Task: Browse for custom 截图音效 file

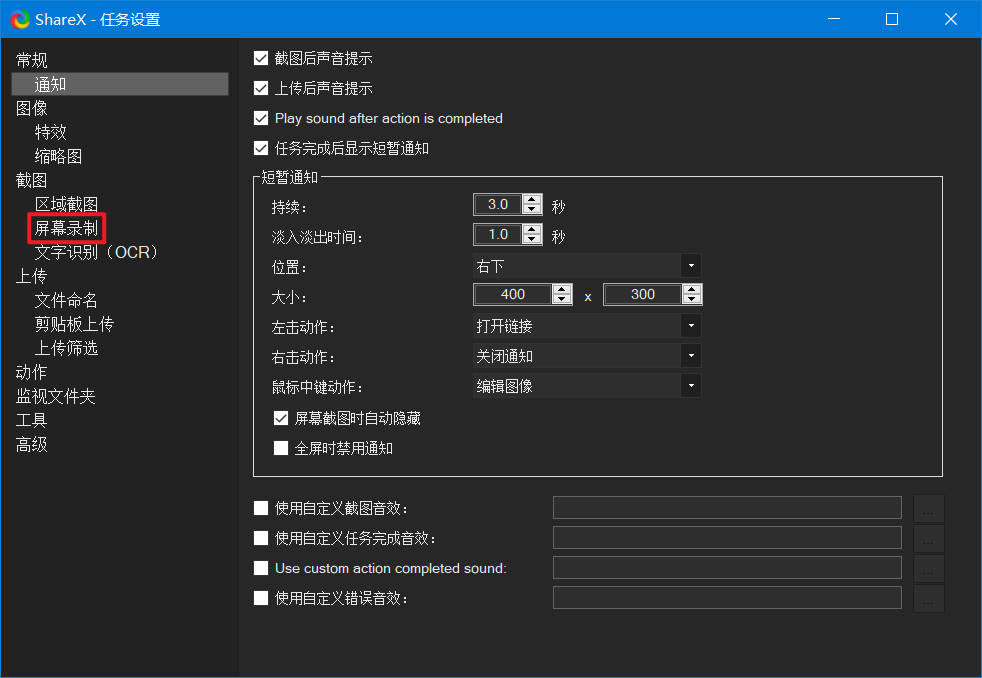Action: coord(929,508)
